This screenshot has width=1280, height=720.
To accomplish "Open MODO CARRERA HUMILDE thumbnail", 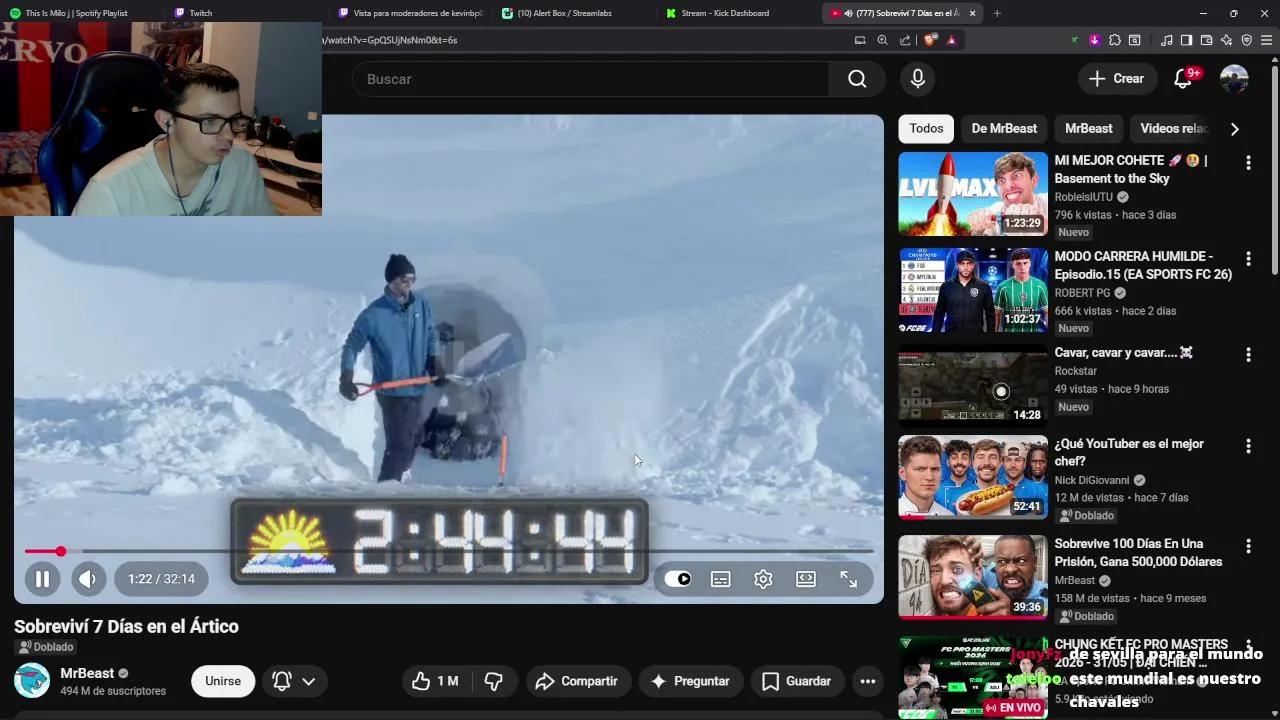I will (x=973, y=290).
